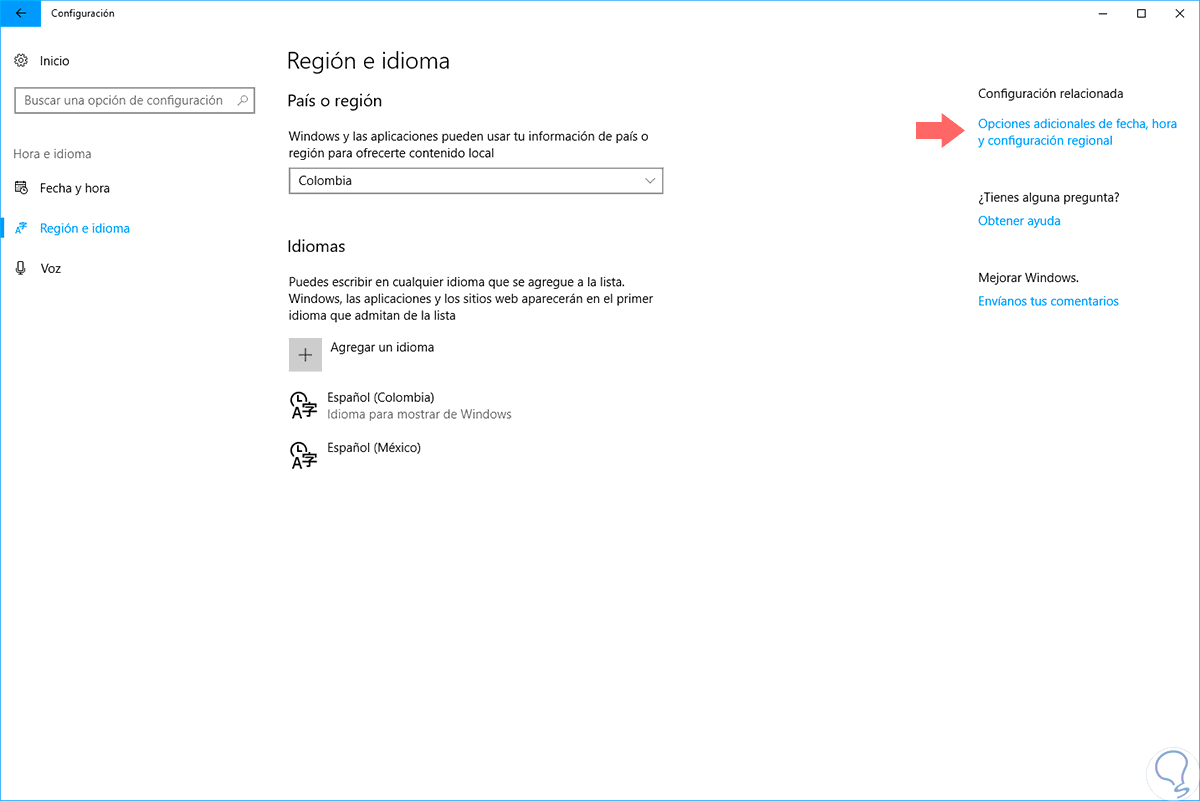This screenshot has height=801, width=1200.
Task: Click the Fecha y hora calendar icon
Action: click(21, 188)
